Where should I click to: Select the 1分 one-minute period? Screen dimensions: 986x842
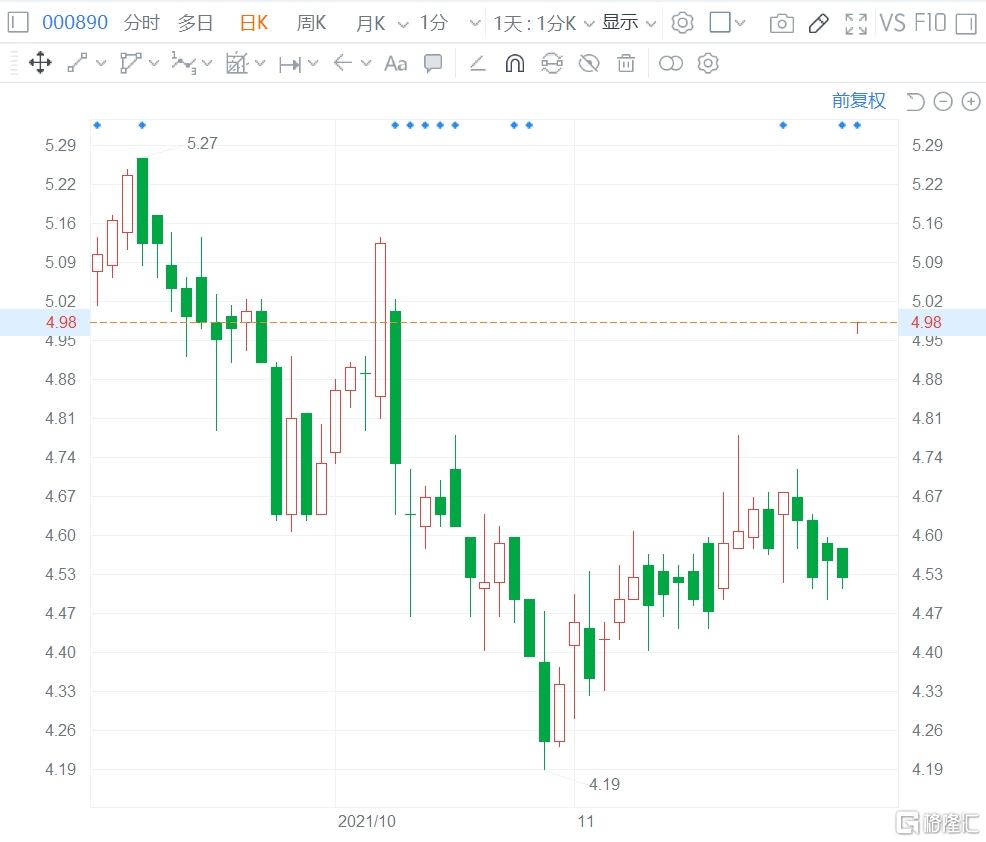coord(433,23)
